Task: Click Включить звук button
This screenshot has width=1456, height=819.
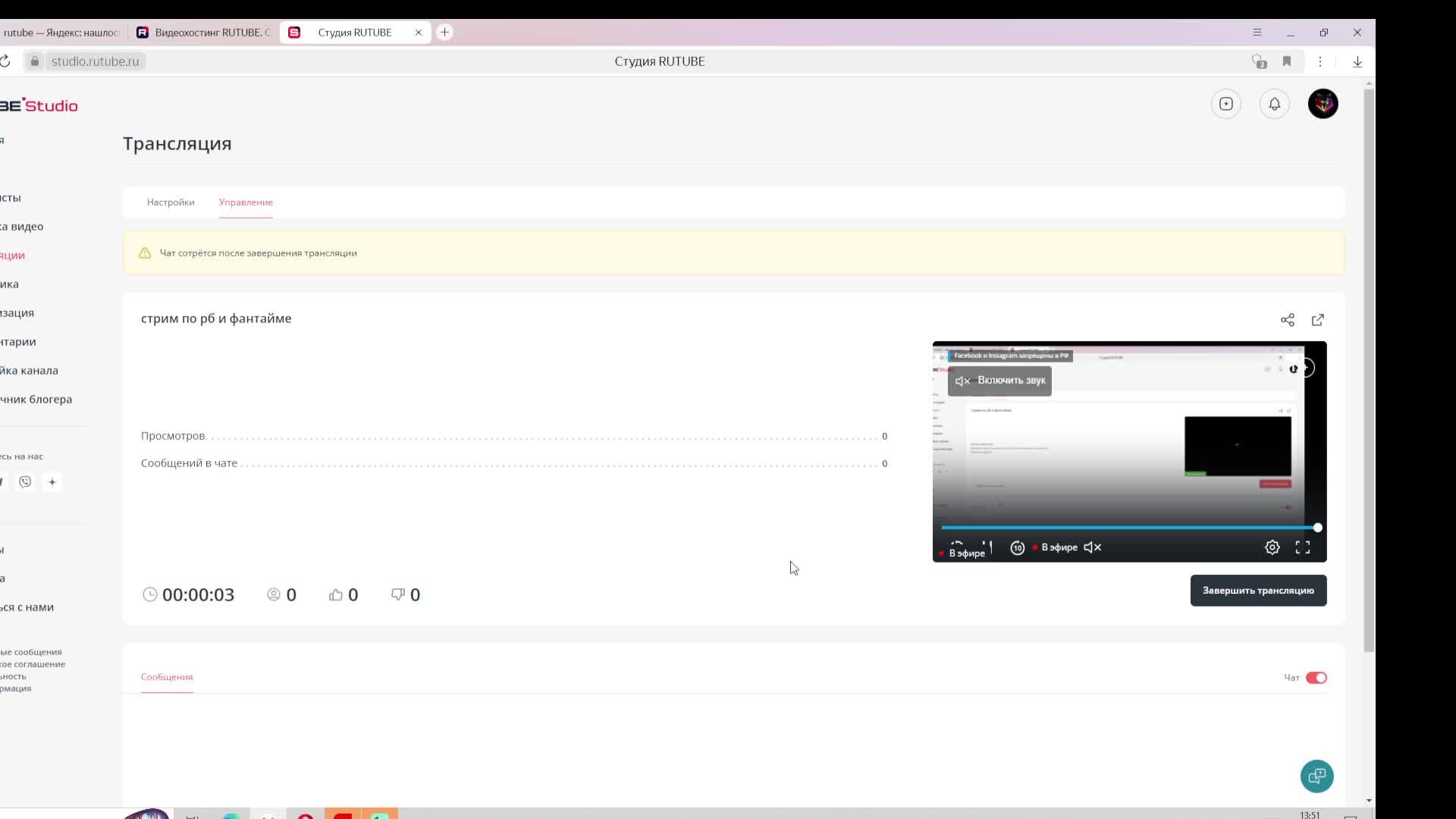Action: [999, 381]
